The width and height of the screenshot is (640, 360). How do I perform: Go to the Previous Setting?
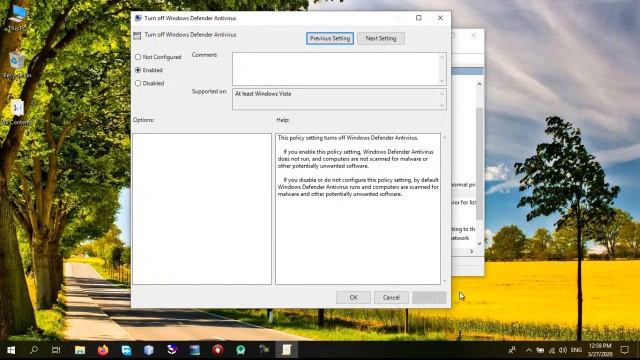[330, 38]
